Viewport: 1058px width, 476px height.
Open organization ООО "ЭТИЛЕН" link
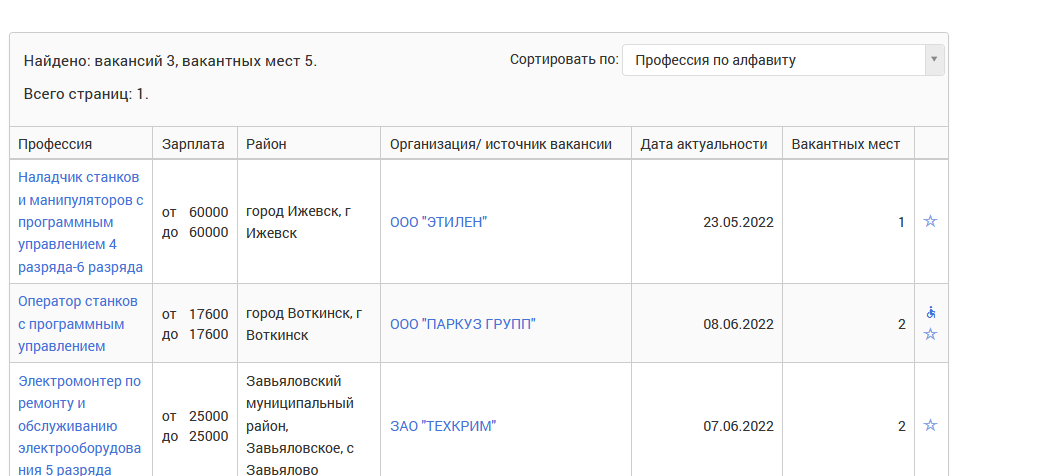438,222
